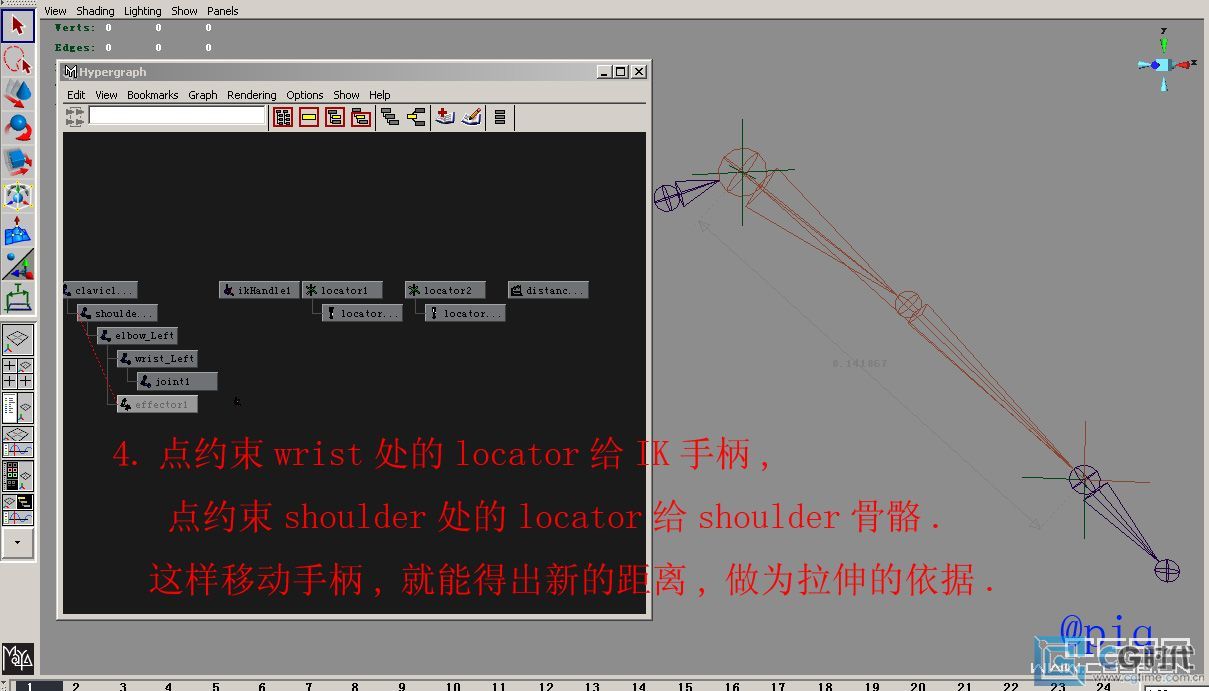Select the arrow Select tool
This screenshot has width=1209, height=691.
tap(18, 26)
